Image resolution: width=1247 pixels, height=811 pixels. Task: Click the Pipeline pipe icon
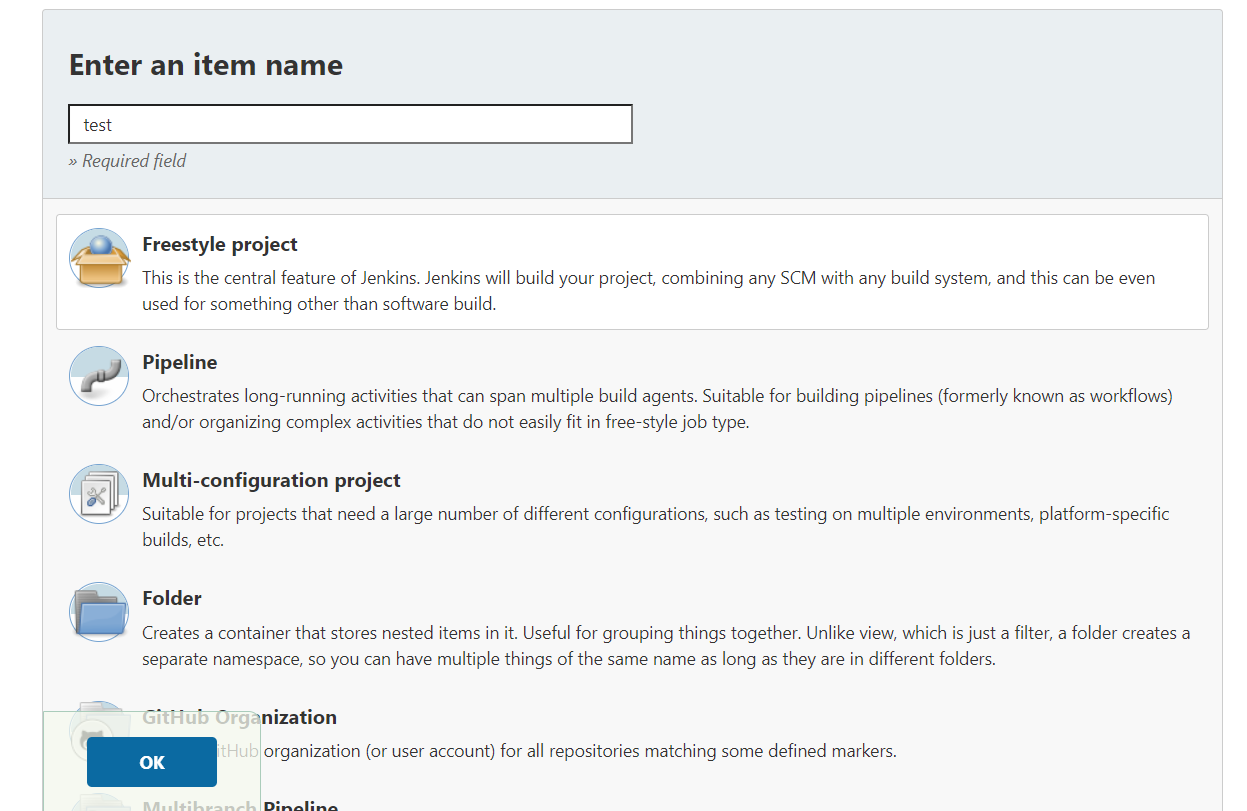(x=99, y=376)
